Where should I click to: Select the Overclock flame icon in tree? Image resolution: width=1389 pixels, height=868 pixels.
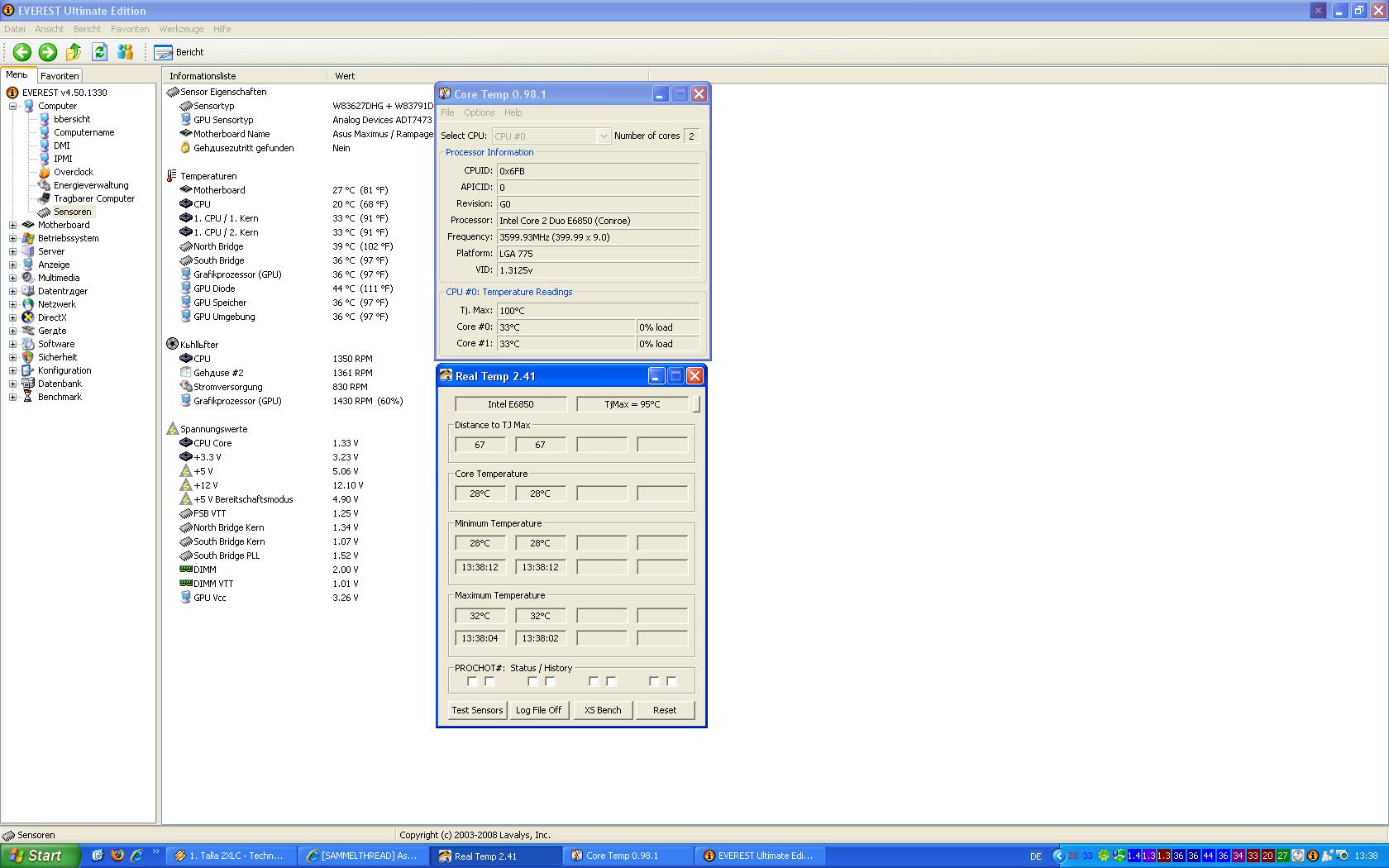point(45,172)
